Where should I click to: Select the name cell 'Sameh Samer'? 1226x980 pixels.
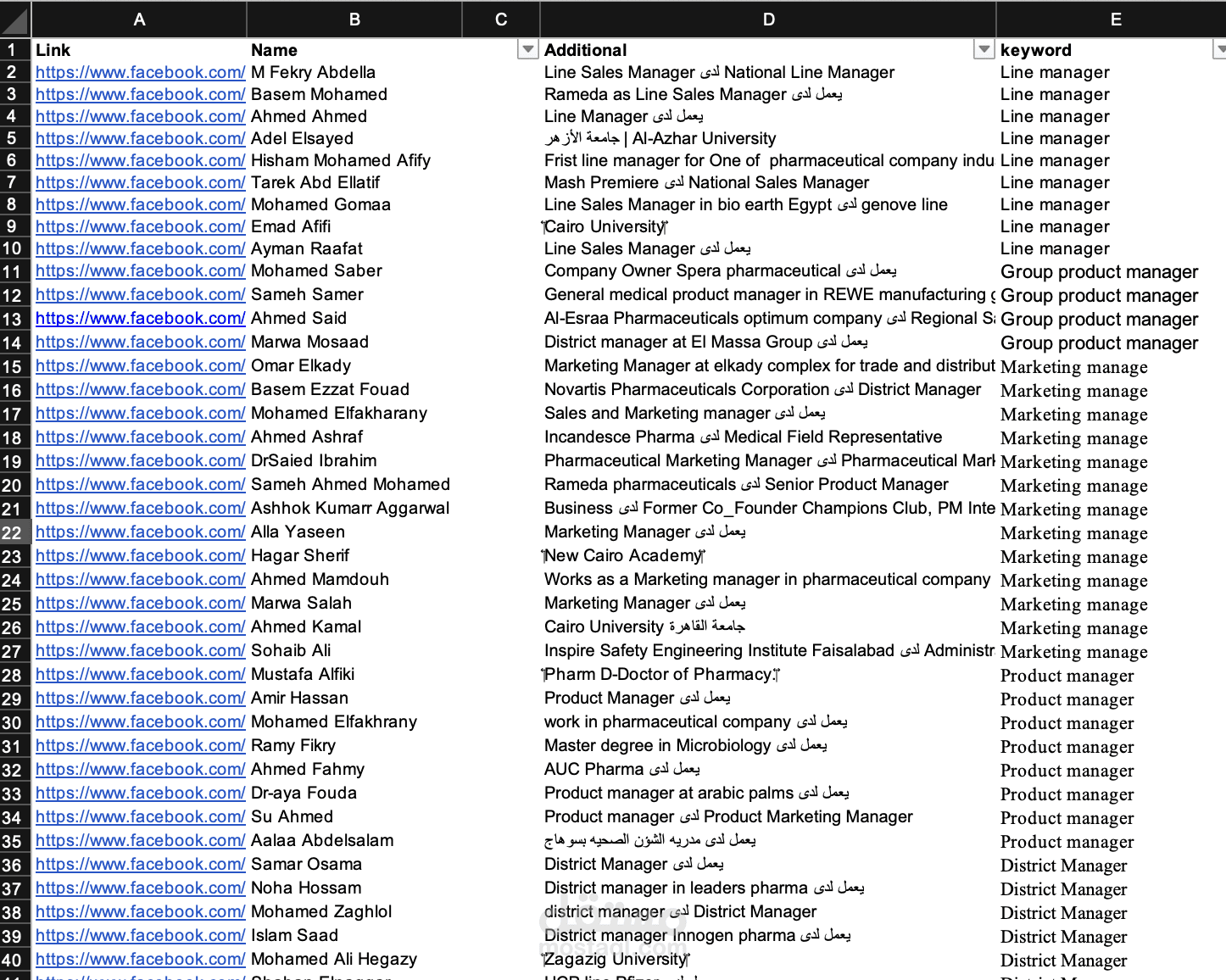pos(354,295)
